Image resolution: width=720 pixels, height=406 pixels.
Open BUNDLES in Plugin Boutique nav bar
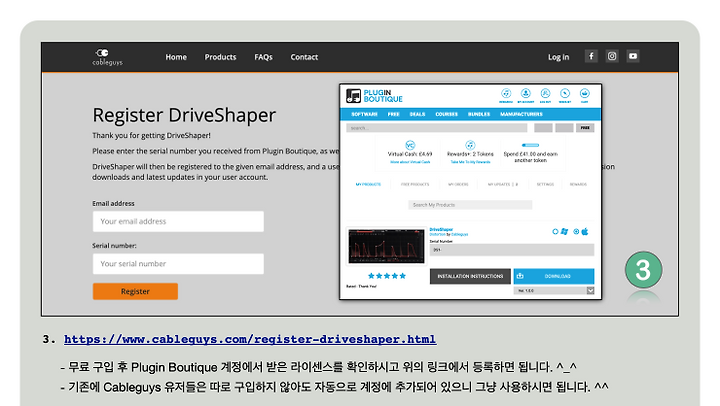[479, 114]
